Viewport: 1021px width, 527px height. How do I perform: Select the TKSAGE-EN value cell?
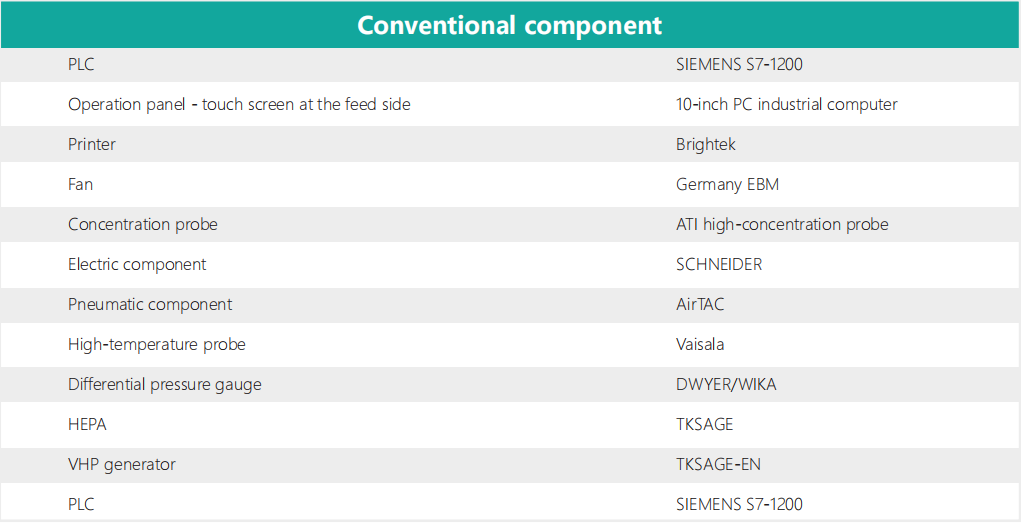click(x=718, y=464)
